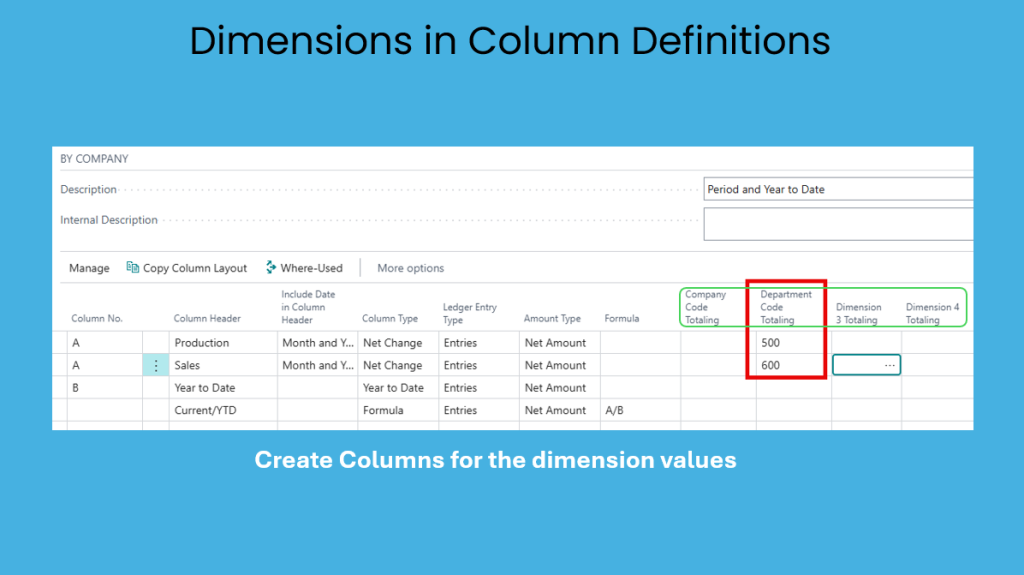Select the Formula column type cell
1024x575 pixels.
pyautogui.click(x=397, y=411)
